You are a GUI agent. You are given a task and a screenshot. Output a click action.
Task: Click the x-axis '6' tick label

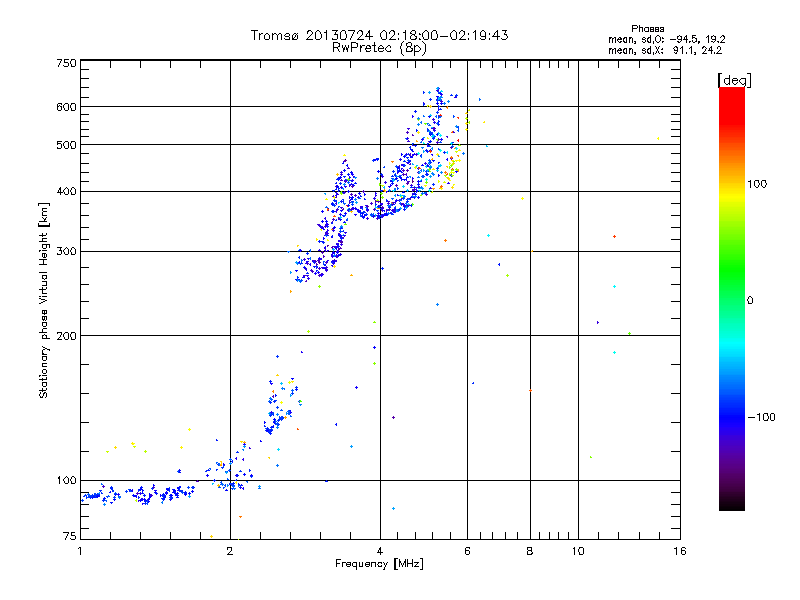coord(467,551)
